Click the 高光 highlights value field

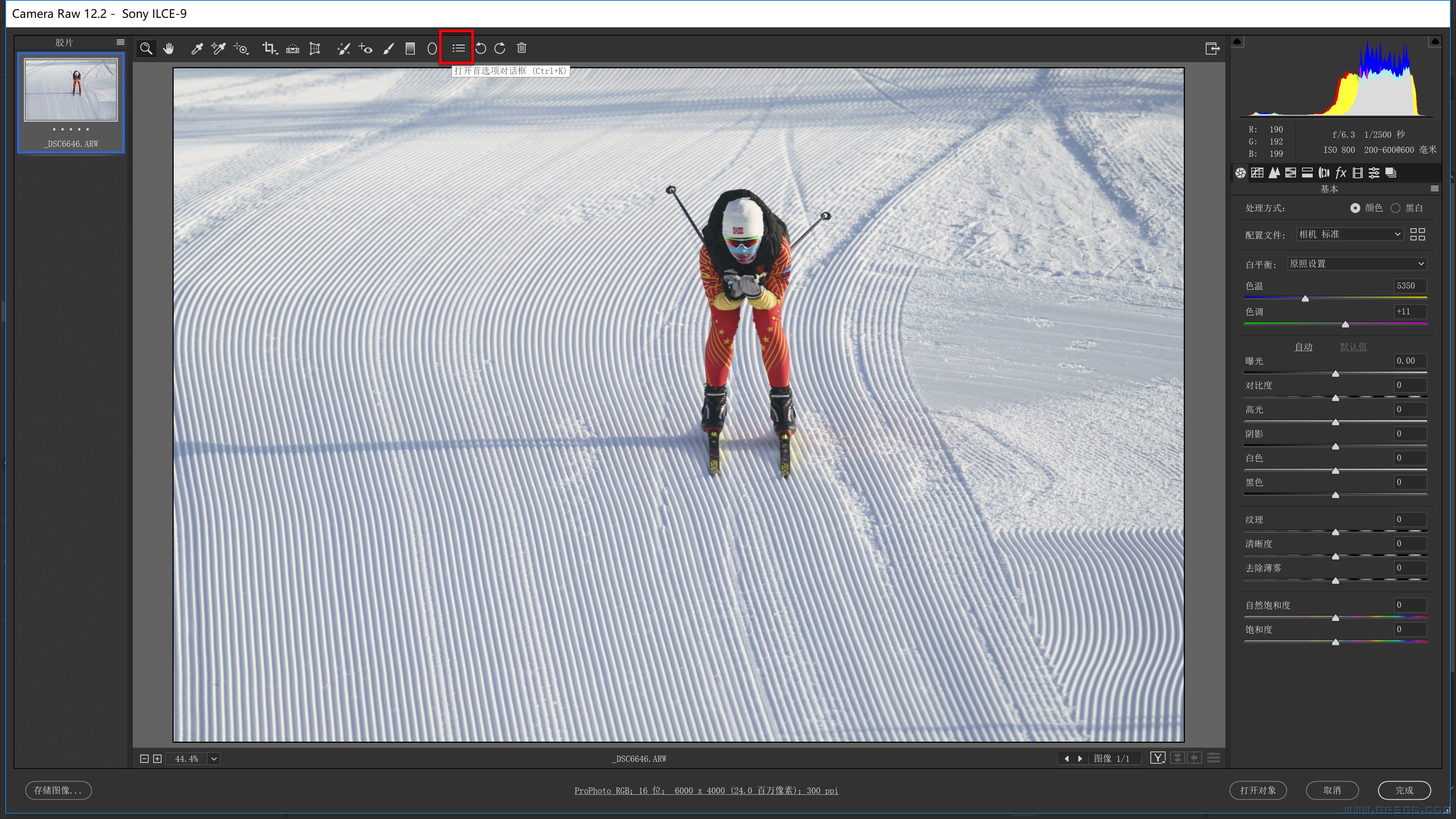tap(1410, 409)
